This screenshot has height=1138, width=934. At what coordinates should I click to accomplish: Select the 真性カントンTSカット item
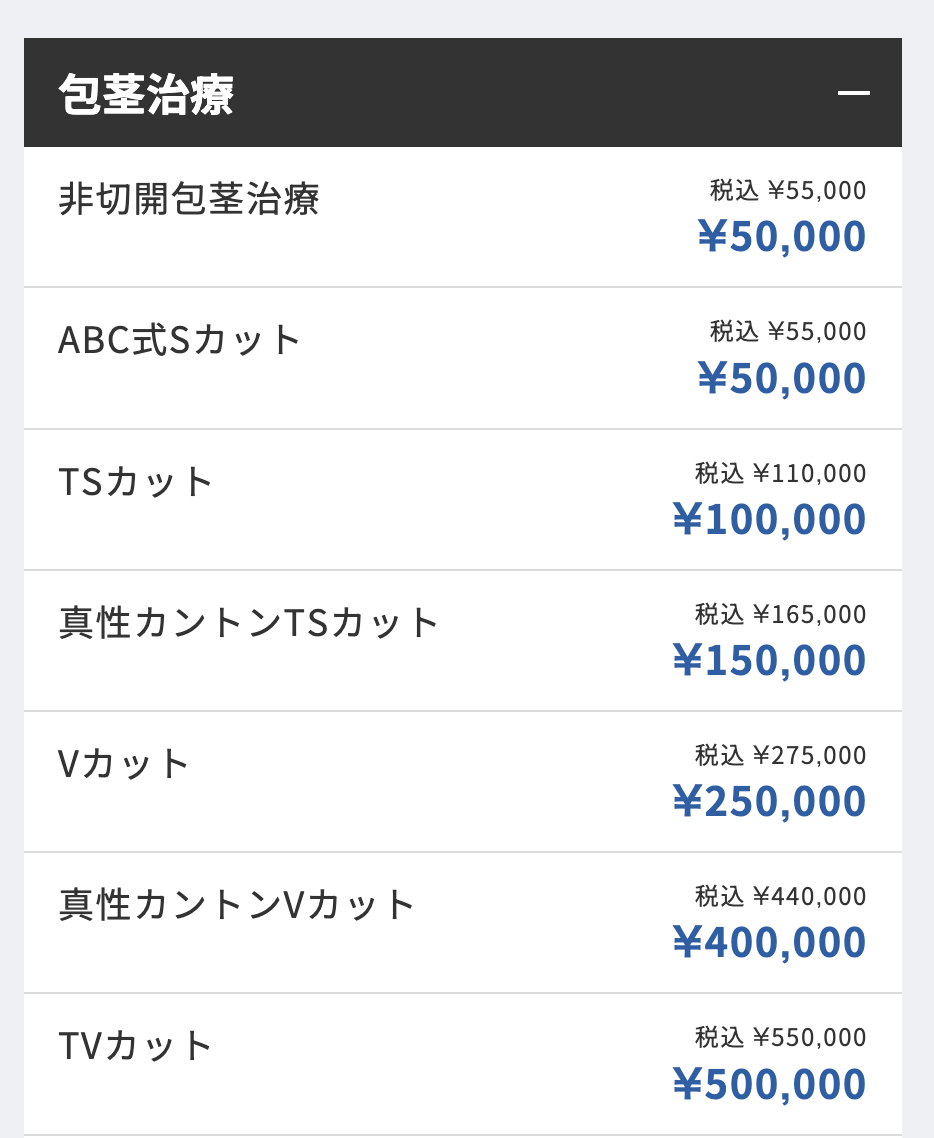463,641
